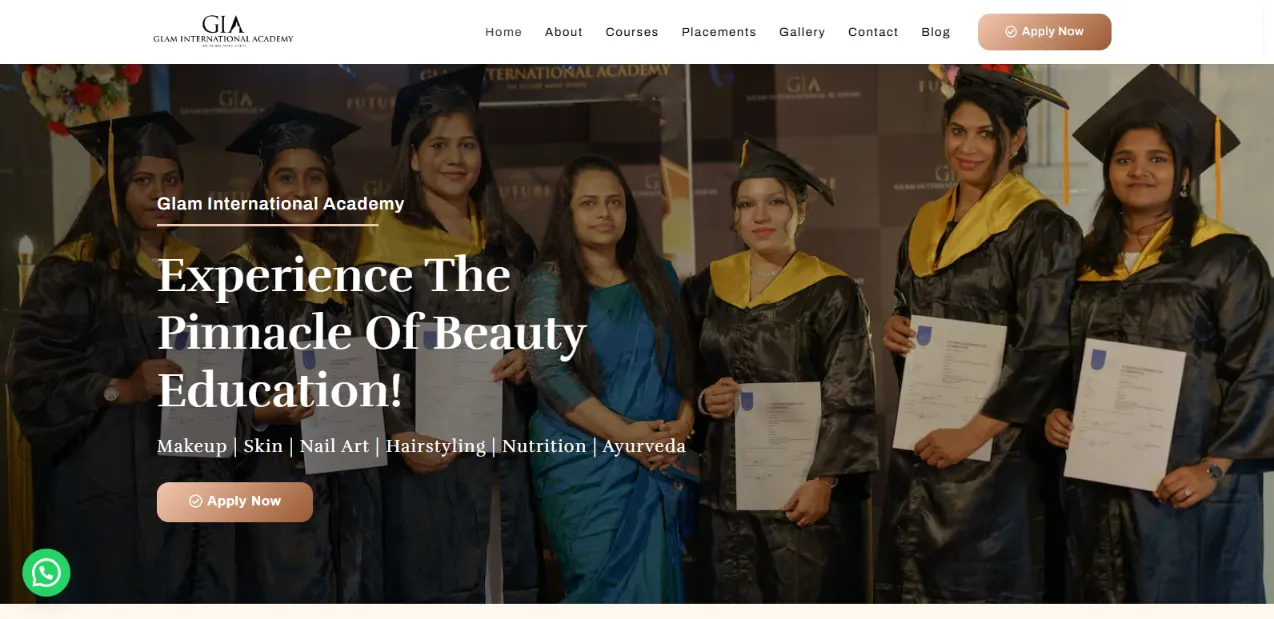View the Gallery page from navbar
The image size is (1274, 619).
click(802, 32)
